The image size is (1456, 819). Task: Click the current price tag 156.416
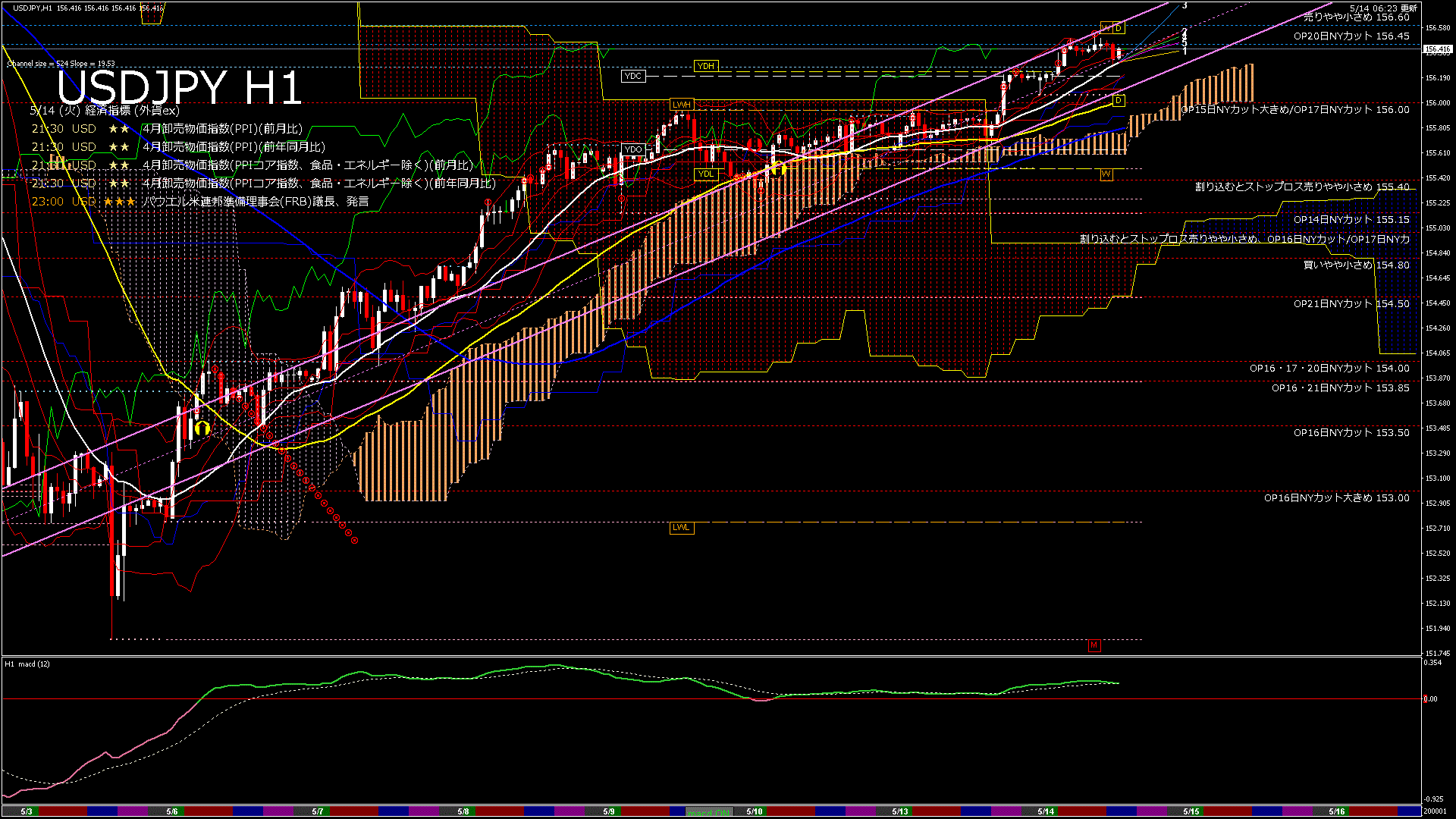pyautogui.click(x=1437, y=49)
